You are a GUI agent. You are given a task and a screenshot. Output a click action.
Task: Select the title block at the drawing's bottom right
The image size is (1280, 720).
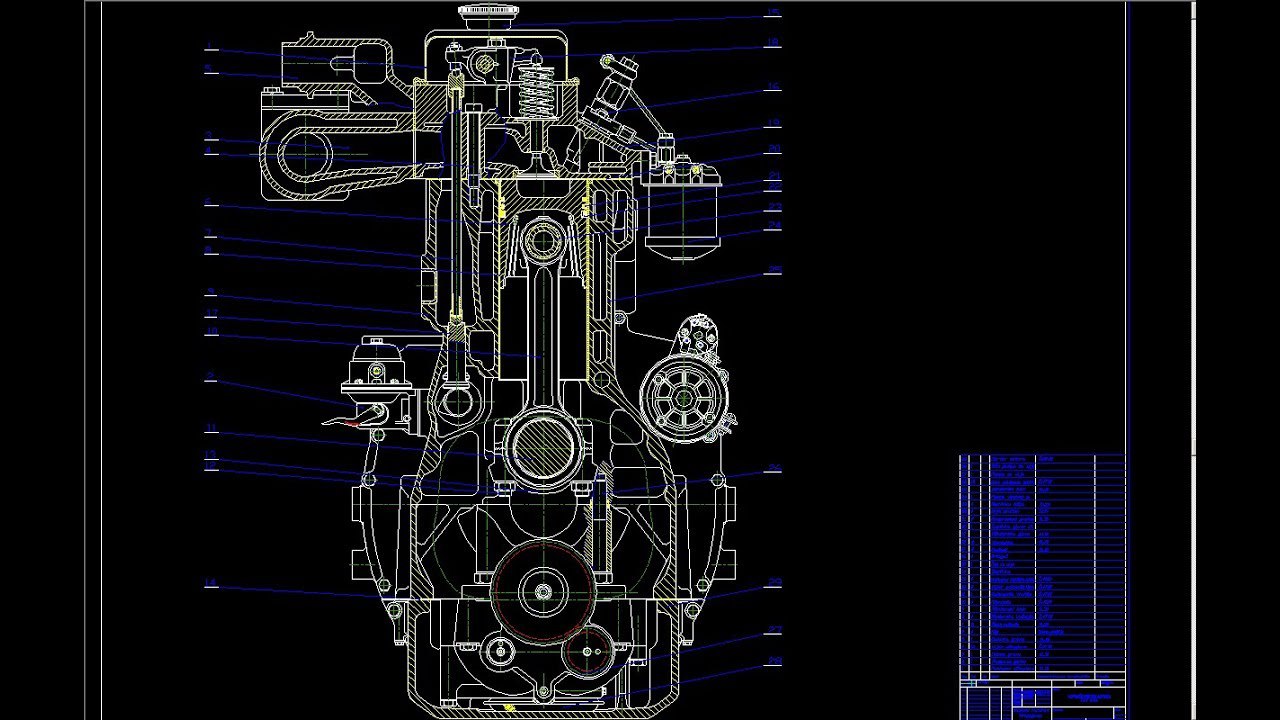click(x=1042, y=698)
